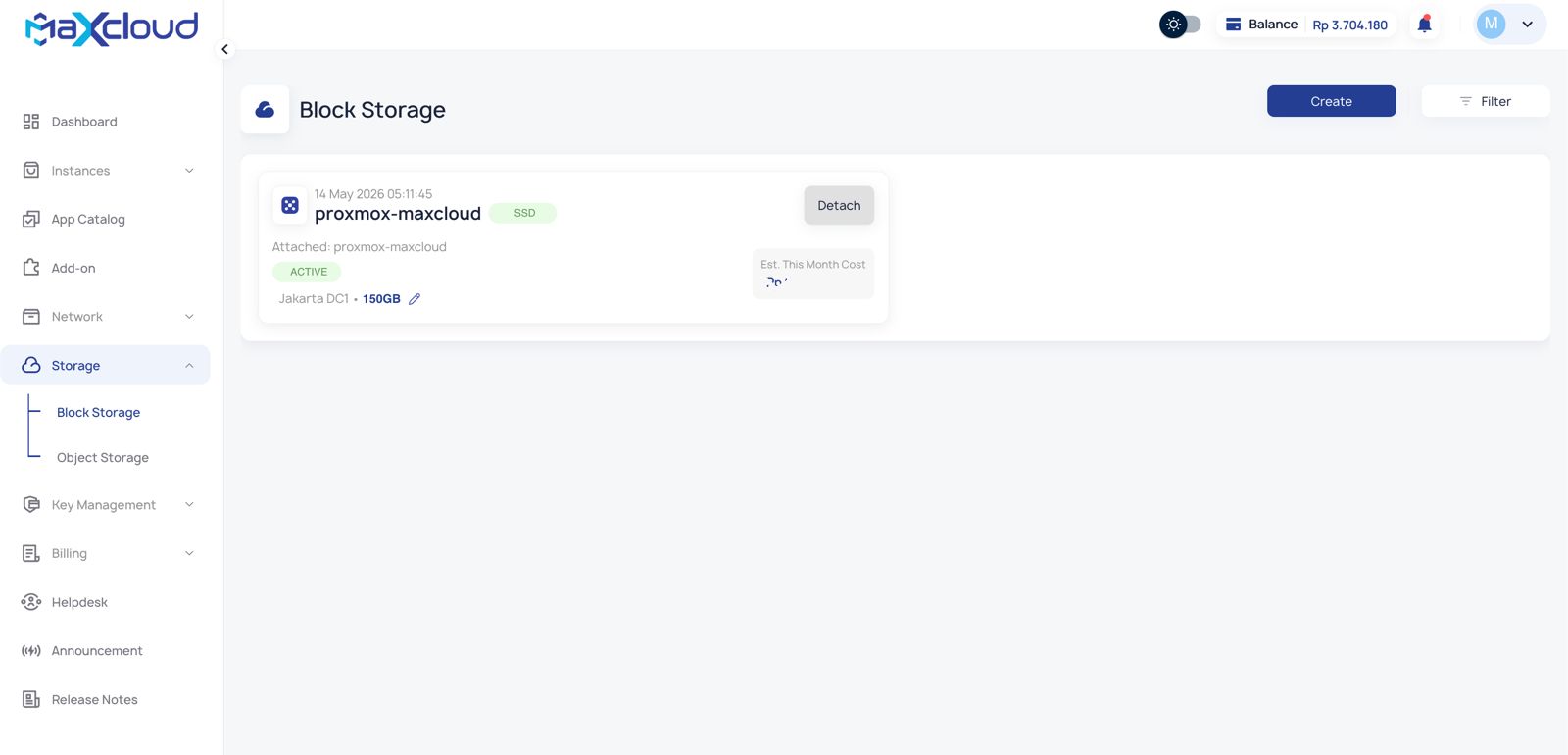The height and width of the screenshot is (755, 1568).
Task: Click the ACTIVE status badge
Action: (x=308, y=272)
